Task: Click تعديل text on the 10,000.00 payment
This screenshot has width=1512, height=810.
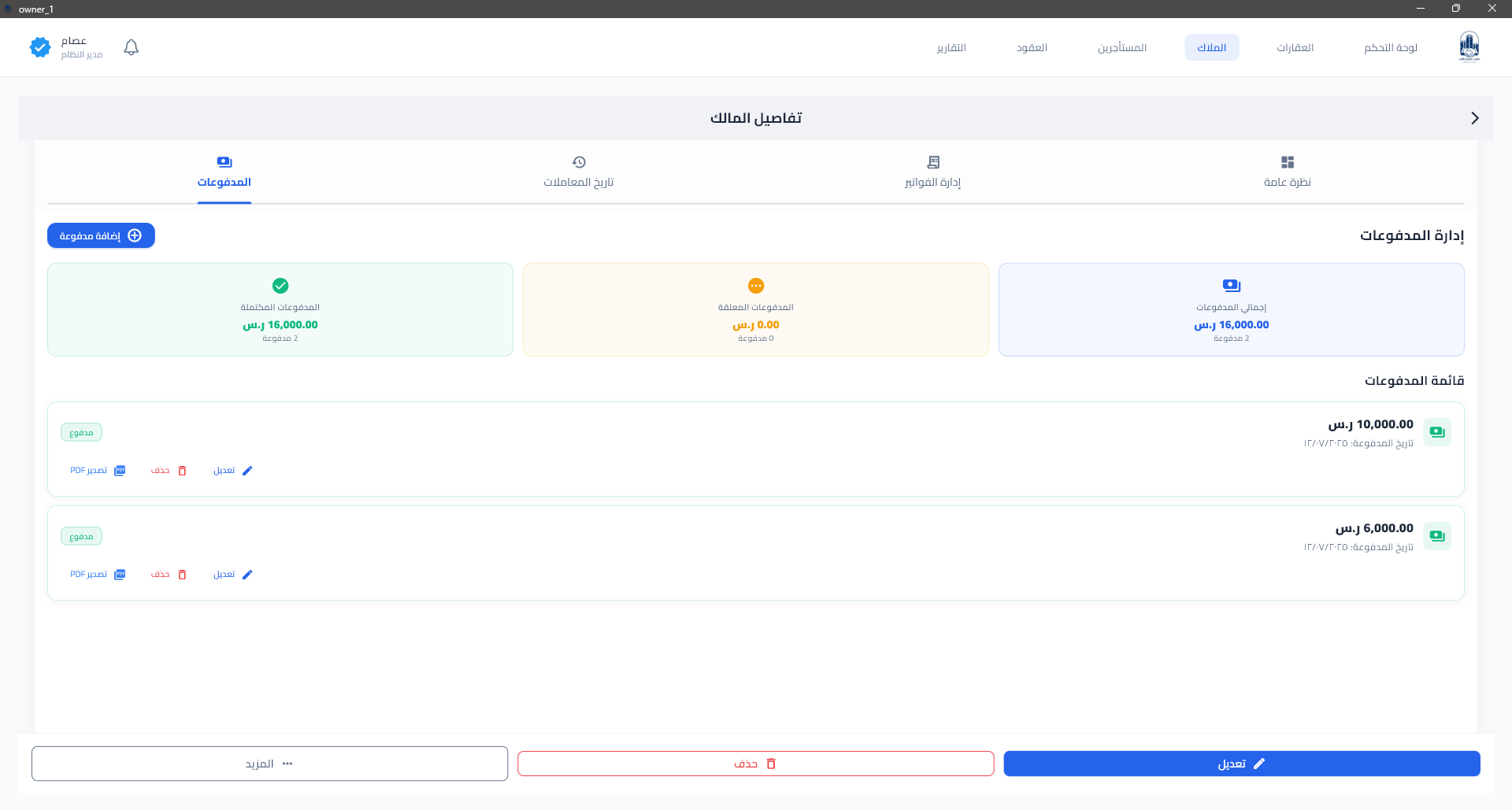Action: point(224,471)
